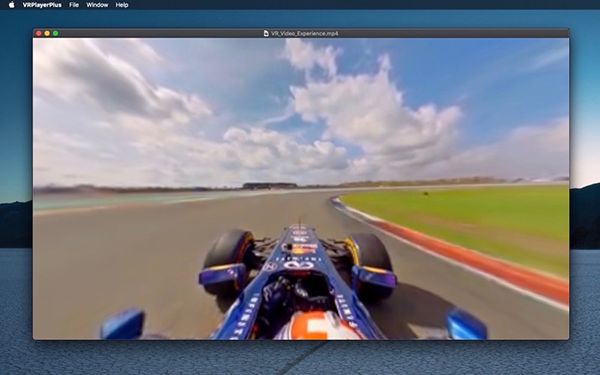The image size is (600, 375).
Task: Close the VR video player window
Action: [x=39, y=33]
